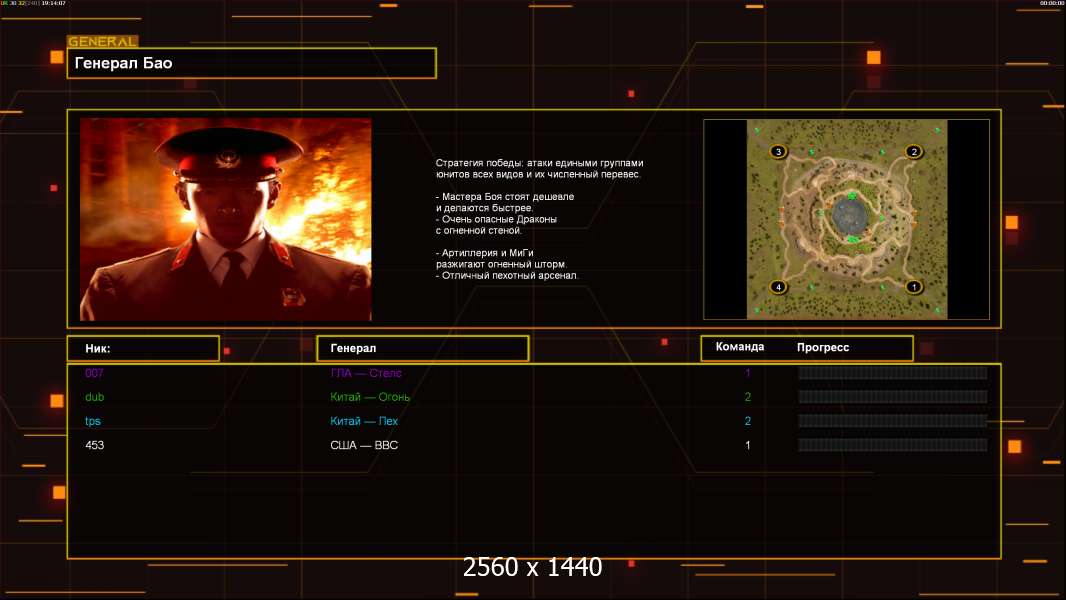The height and width of the screenshot is (600, 1066).
Task: Click the 2560 x 1440 resolution text
Action: [x=532, y=567]
